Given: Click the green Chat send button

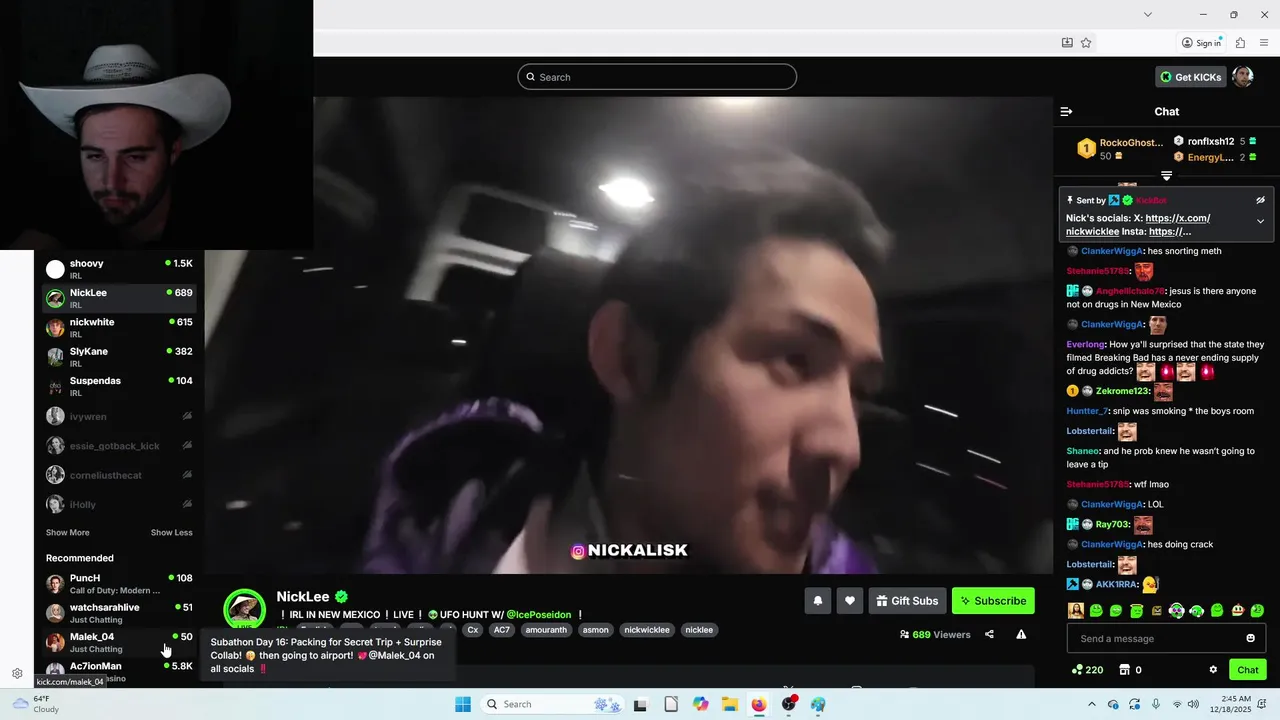Looking at the screenshot, I should coord(1248,670).
